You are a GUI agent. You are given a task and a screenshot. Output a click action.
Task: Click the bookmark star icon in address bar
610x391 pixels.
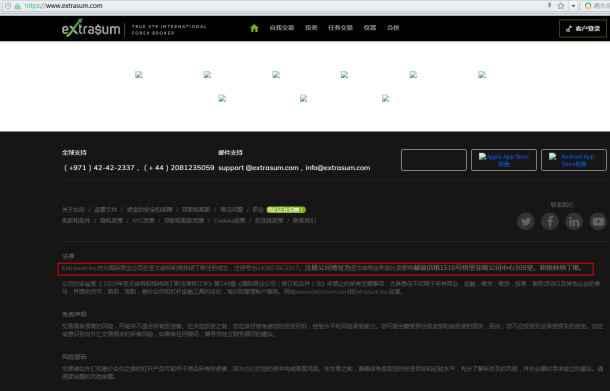pyautogui.click(x=561, y=6)
